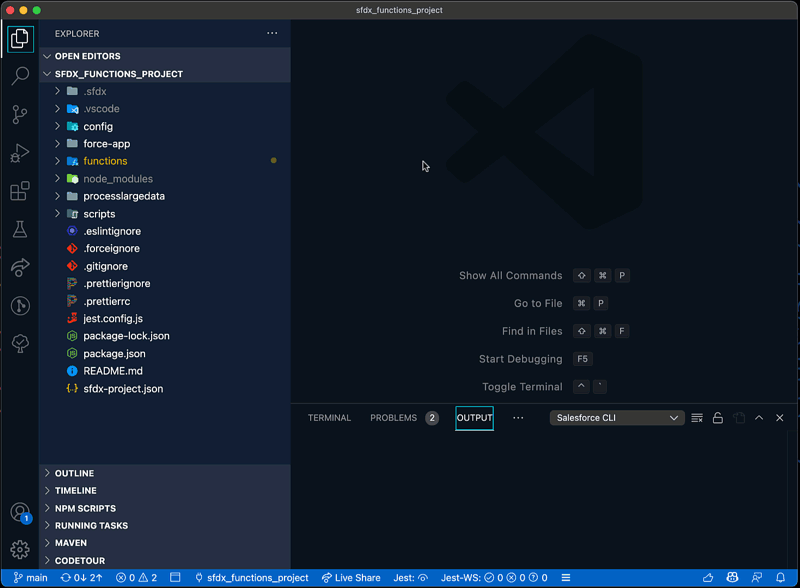Open the package.json file
Screen dimensions: 800x588
click(165, 354)
